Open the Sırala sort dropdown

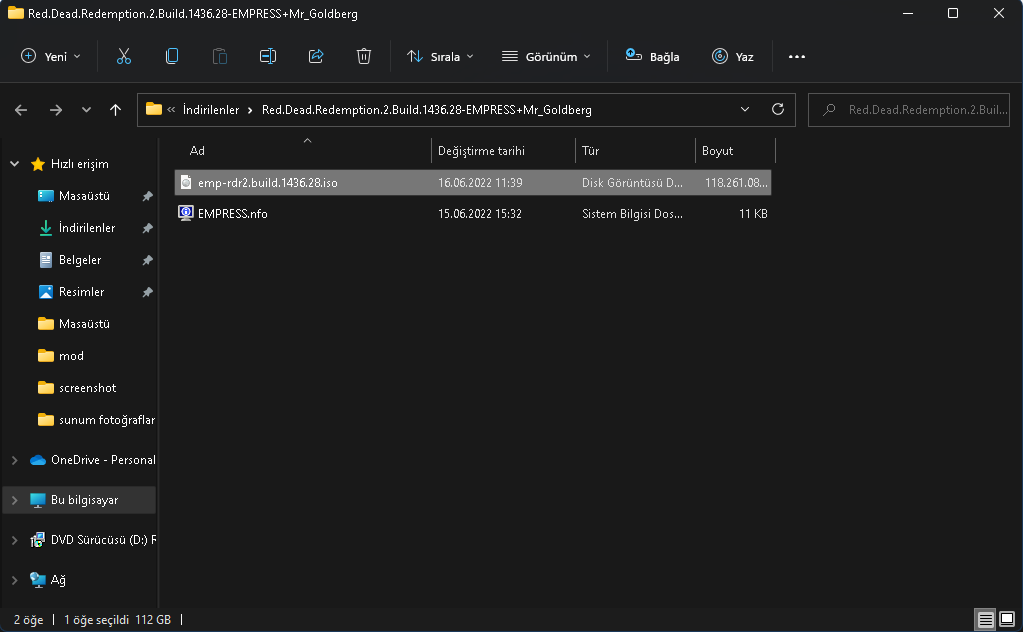tap(440, 57)
